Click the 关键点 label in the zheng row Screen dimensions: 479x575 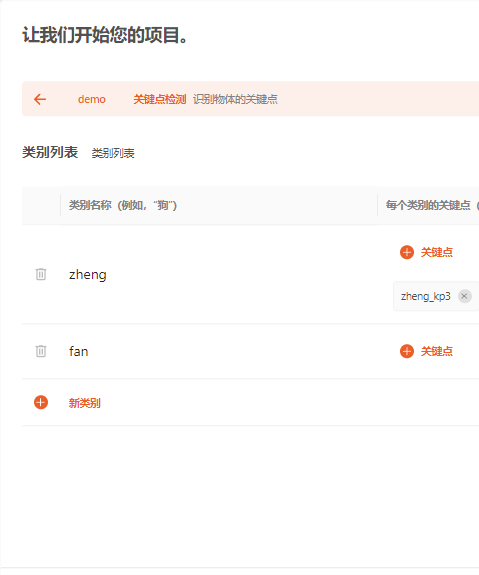pos(436,252)
